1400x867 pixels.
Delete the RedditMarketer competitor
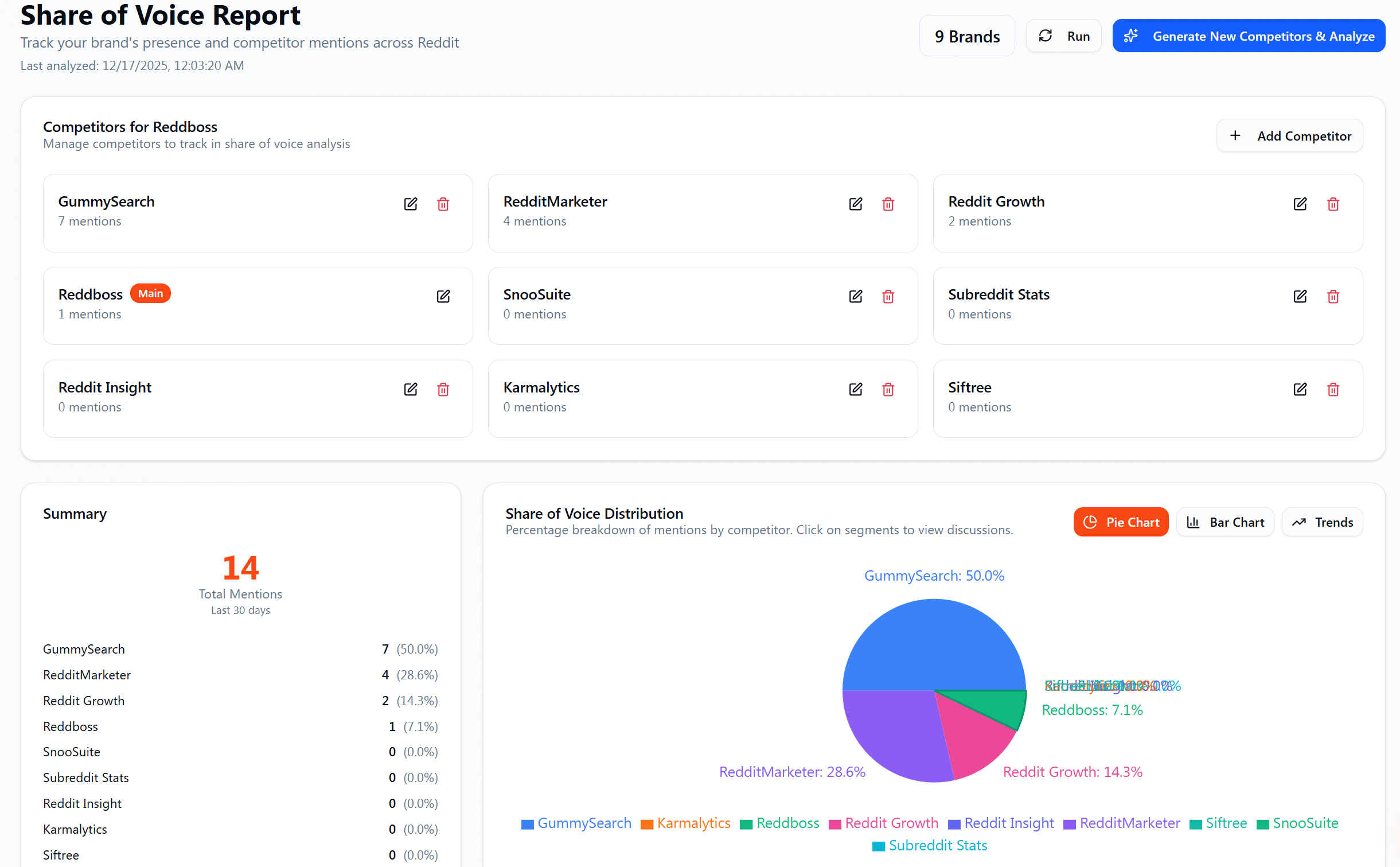click(888, 204)
